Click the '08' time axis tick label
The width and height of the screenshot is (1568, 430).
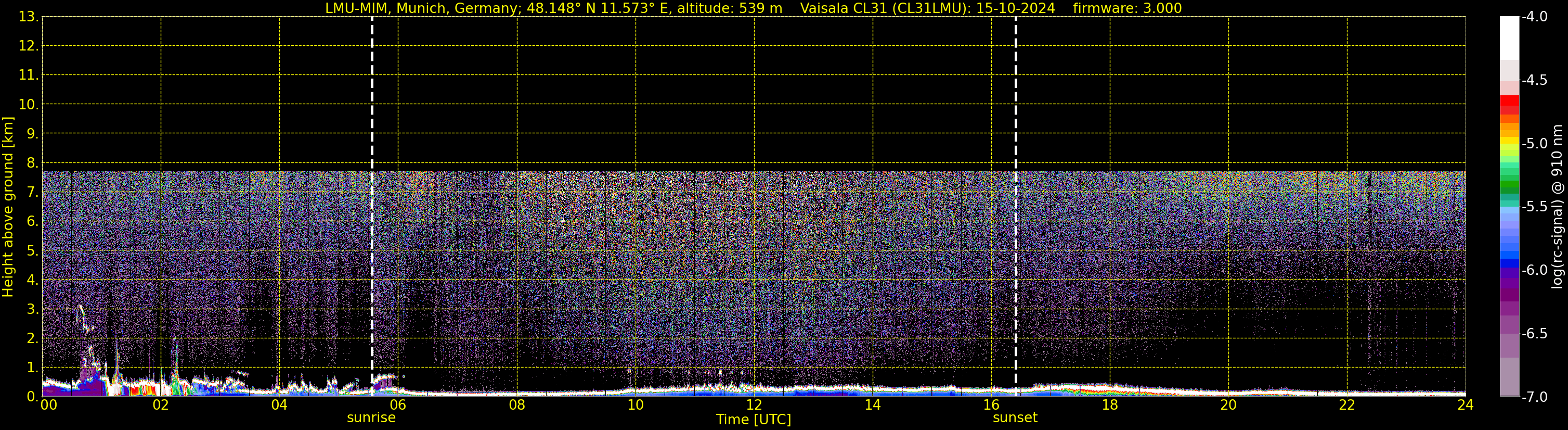tap(517, 405)
